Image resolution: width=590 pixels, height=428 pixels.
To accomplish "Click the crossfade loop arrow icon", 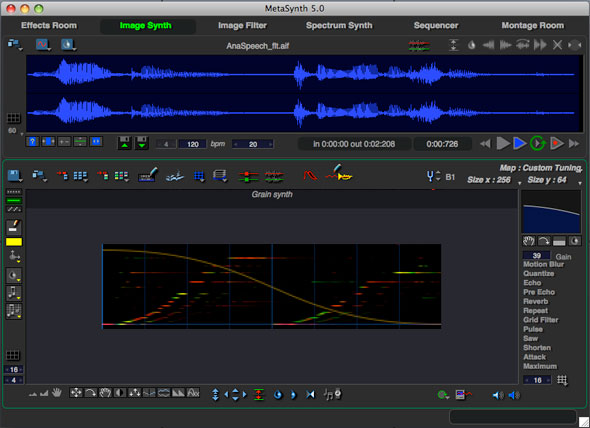I will [523, 45].
